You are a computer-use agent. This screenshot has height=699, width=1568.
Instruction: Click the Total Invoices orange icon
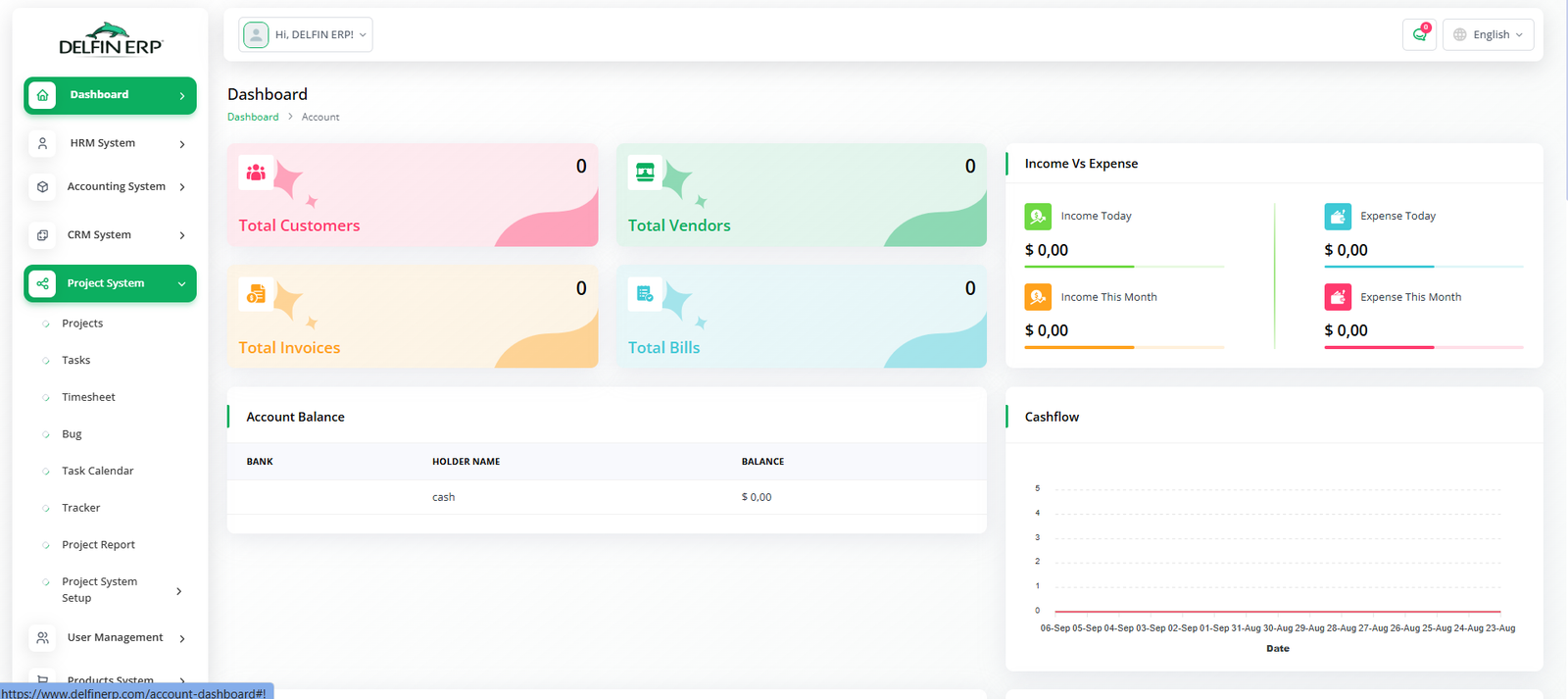(x=256, y=294)
